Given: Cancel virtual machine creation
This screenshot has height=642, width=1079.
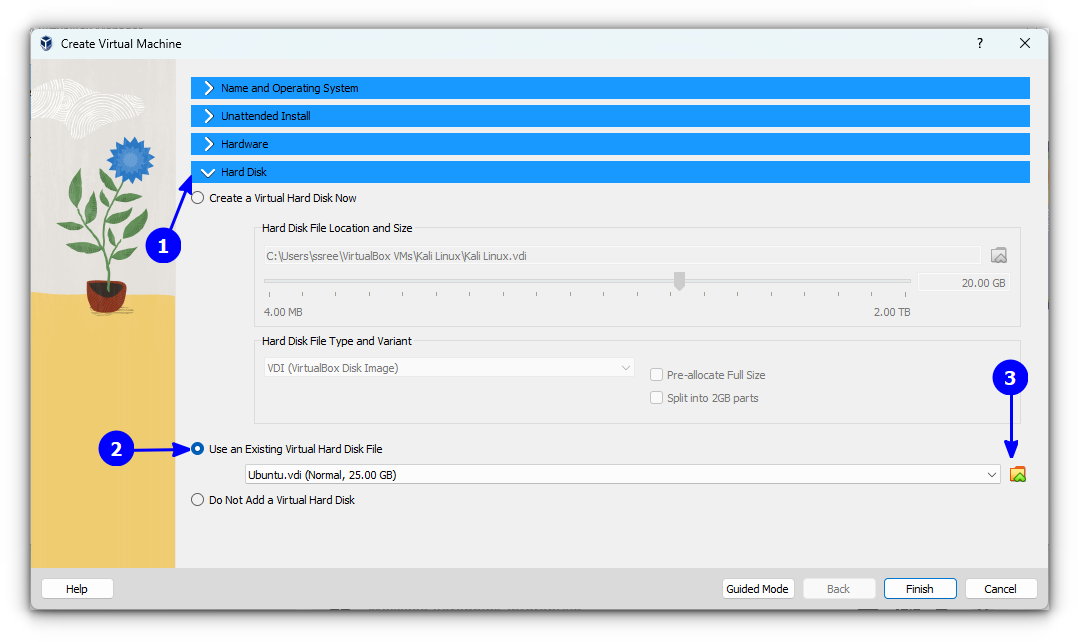Looking at the screenshot, I should point(1000,588).
